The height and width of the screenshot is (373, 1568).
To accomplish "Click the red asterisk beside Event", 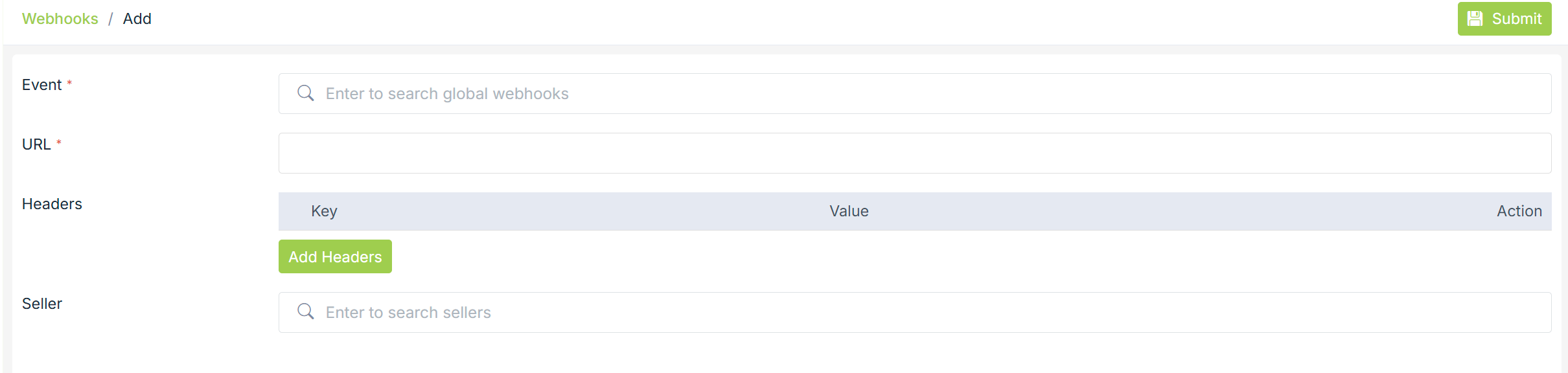I will (x=69, y=84).
